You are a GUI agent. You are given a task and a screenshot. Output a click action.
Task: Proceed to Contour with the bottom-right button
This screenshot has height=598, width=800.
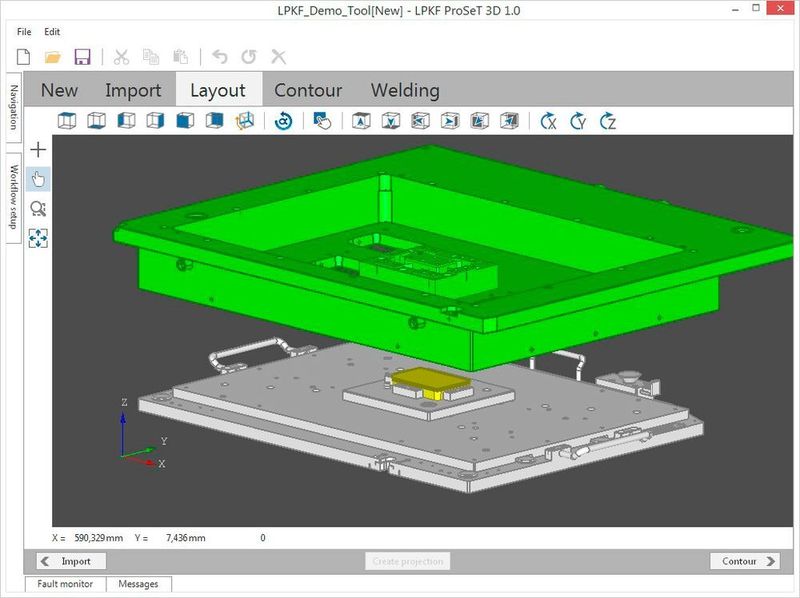coord(744,561)
